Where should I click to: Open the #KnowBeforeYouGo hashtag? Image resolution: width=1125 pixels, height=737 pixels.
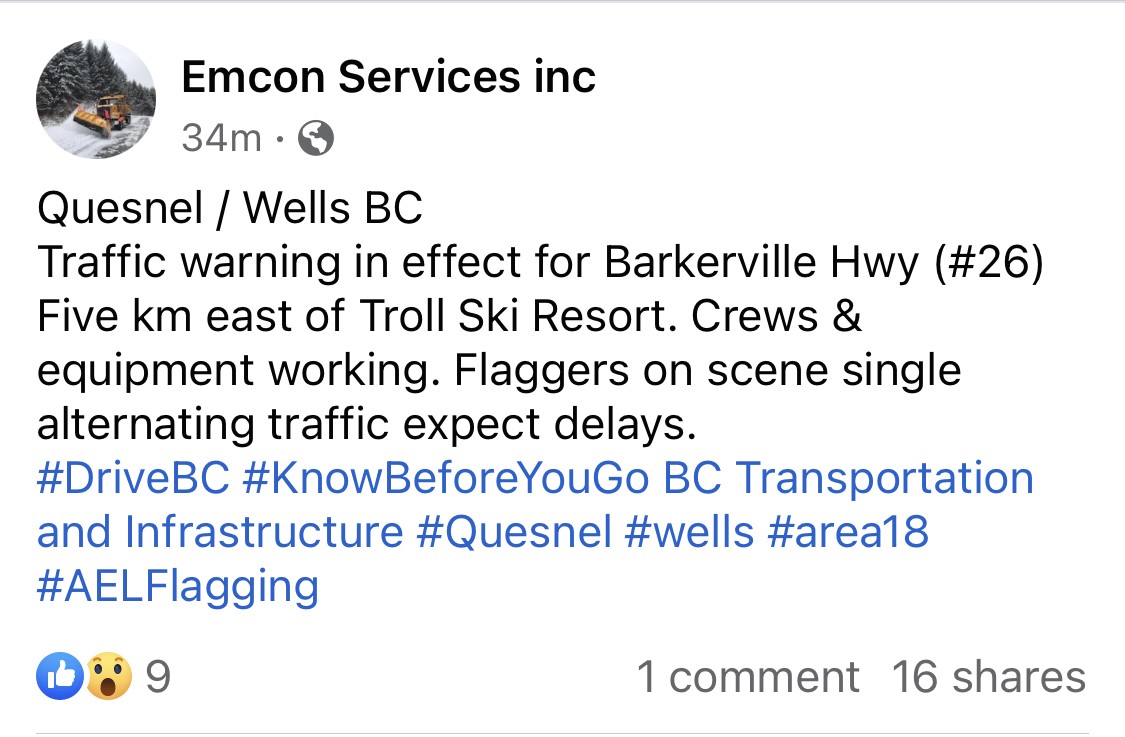click(446, 478)
